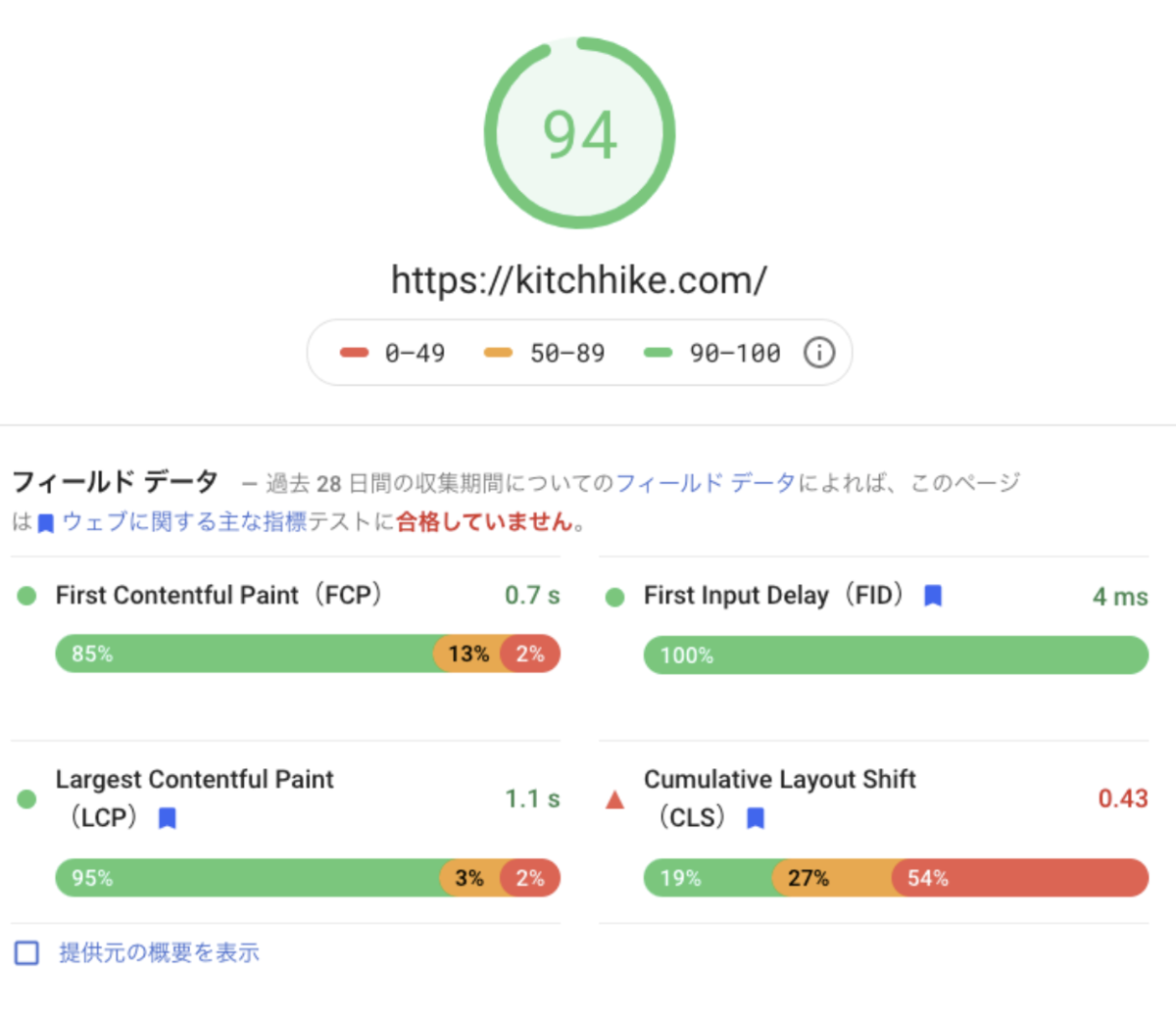Click the bookmark icon beside First Input Delay
This screenshot has width=1176, height=1017.
[x=932, y=595]
